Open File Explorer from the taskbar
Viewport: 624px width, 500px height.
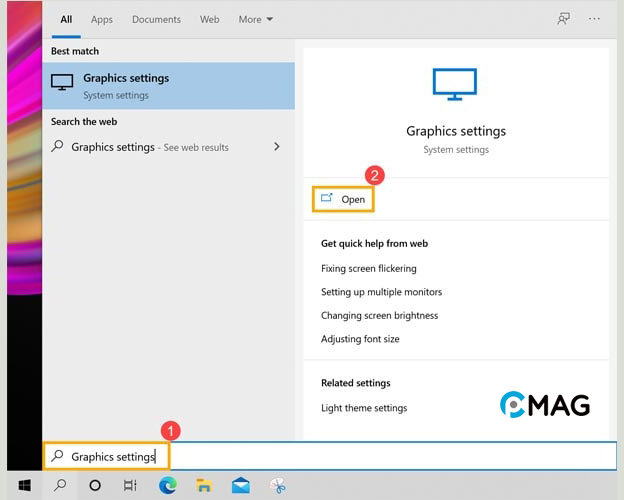(x=204, y=485)
